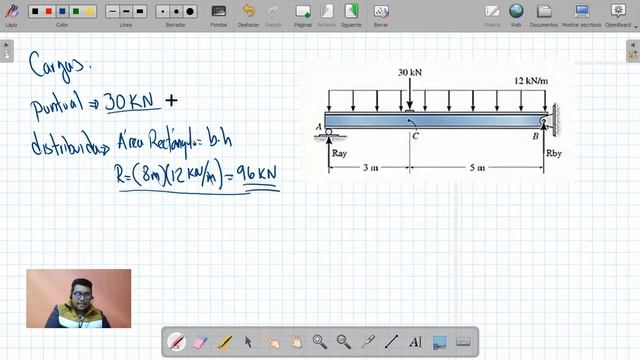Select the small eraser size
Image resolution: width=640 pixels, height=360 pixels.
[163, 11]
